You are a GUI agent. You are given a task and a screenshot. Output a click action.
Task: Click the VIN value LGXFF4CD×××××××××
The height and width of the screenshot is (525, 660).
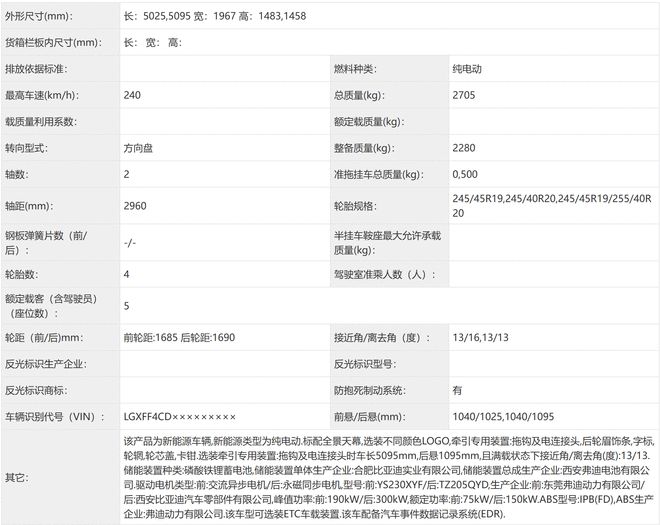pyautogui.click(x=180, y=417)
